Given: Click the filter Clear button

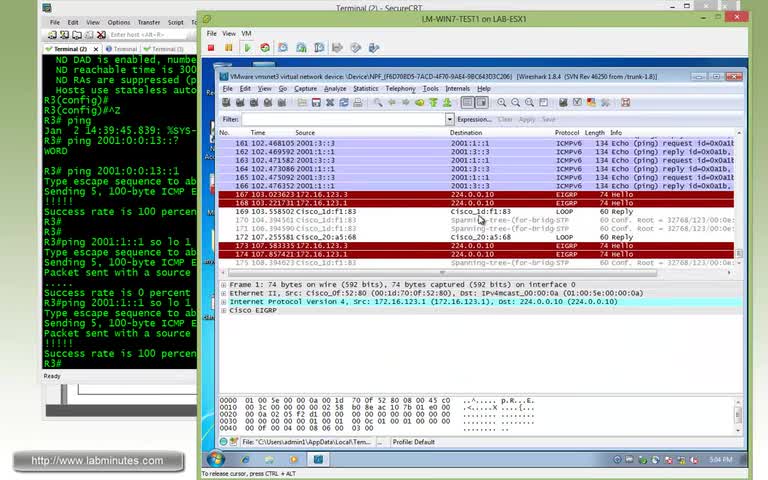Looking at the screenshot, I should pyautogui.click(x=504, y=119).
